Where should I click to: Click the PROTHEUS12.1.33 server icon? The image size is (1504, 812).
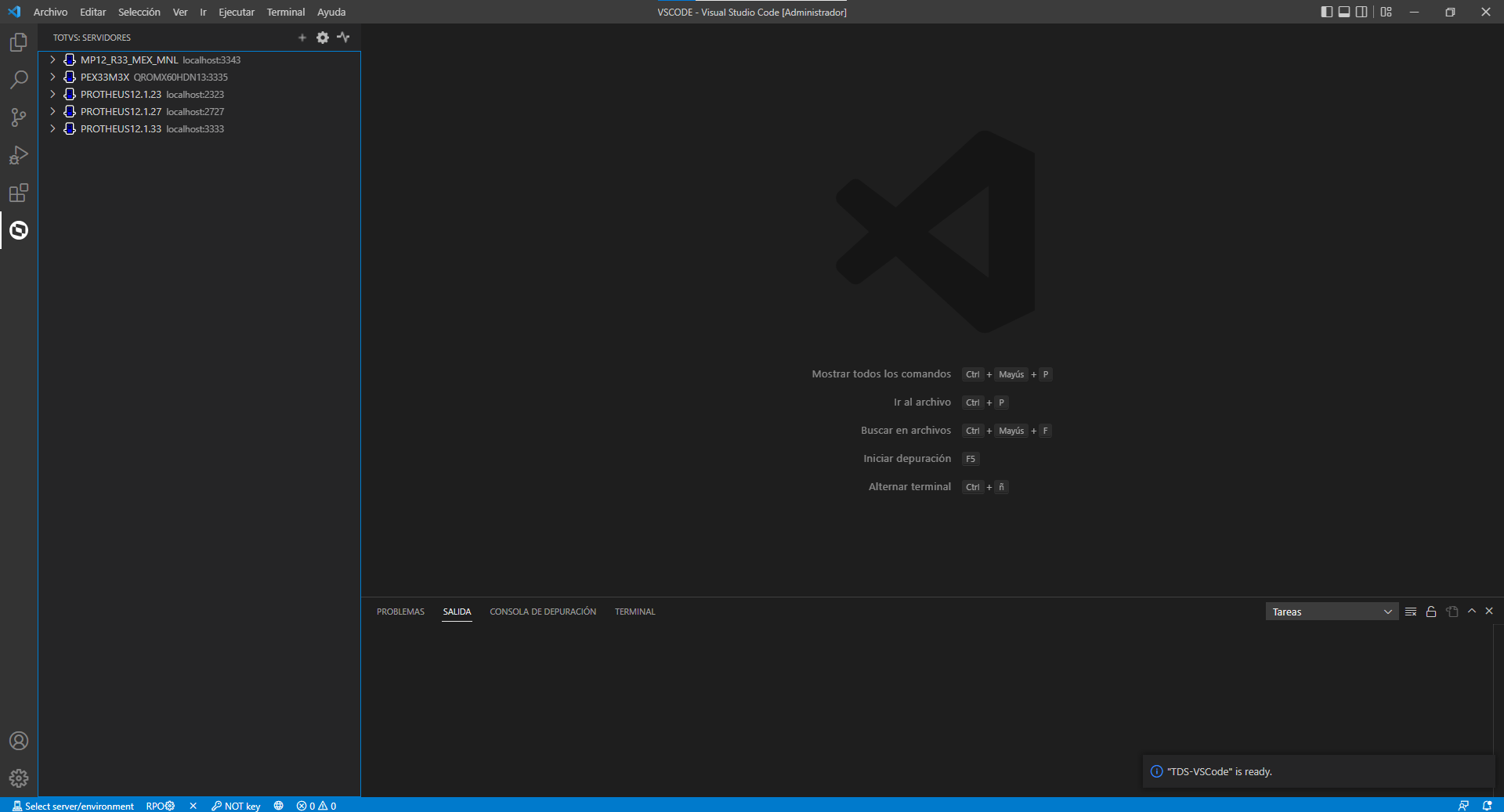(70, 128)
